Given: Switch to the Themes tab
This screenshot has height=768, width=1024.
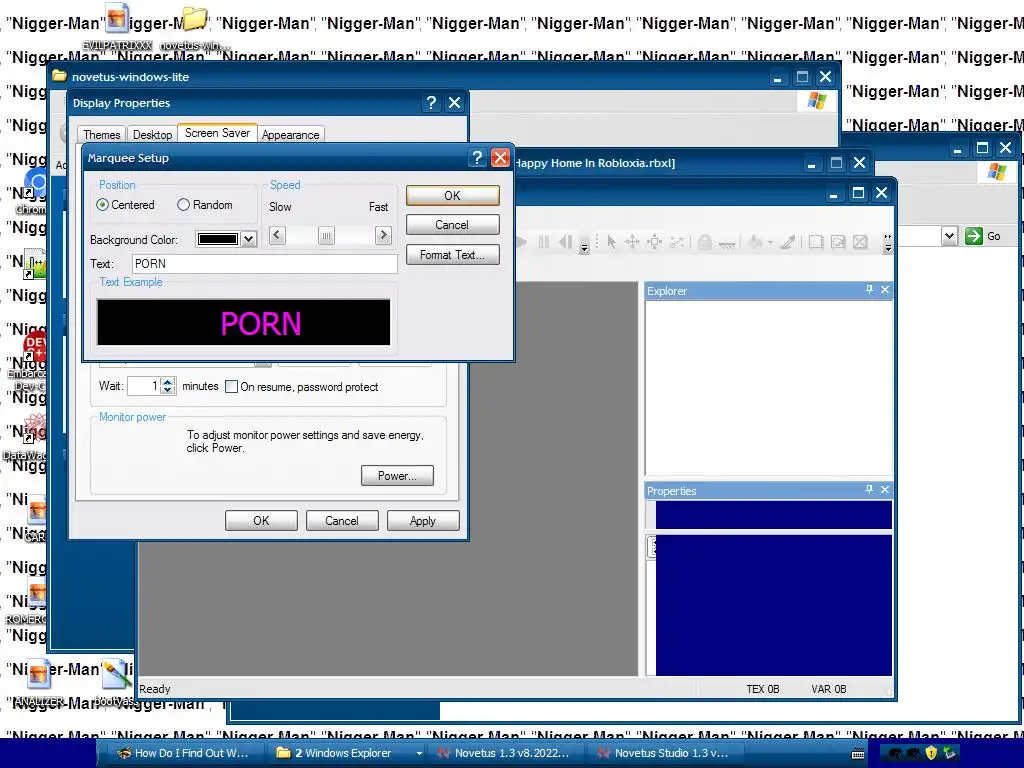Looking at the screenshot, I should pos(102,135).
